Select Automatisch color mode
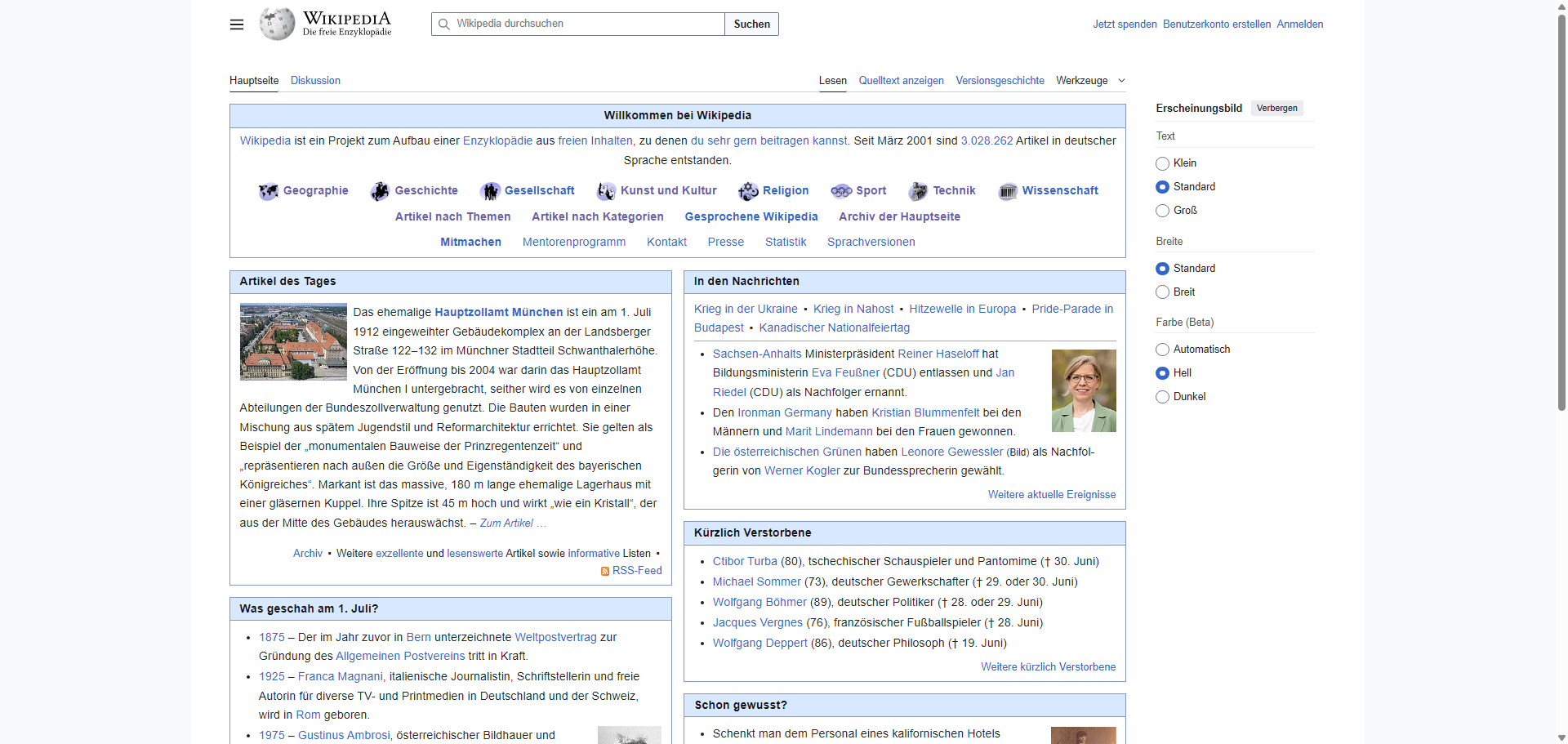1568x744 pixels. 1162,350
